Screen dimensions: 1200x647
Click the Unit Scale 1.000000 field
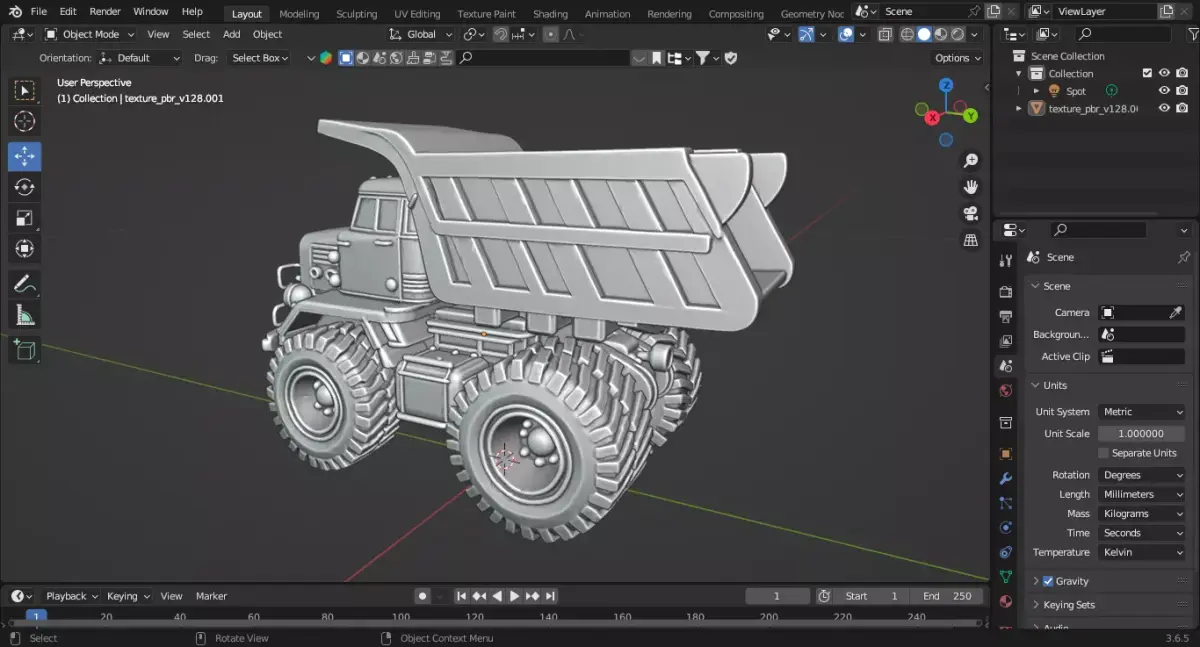tap(1142, 434)
